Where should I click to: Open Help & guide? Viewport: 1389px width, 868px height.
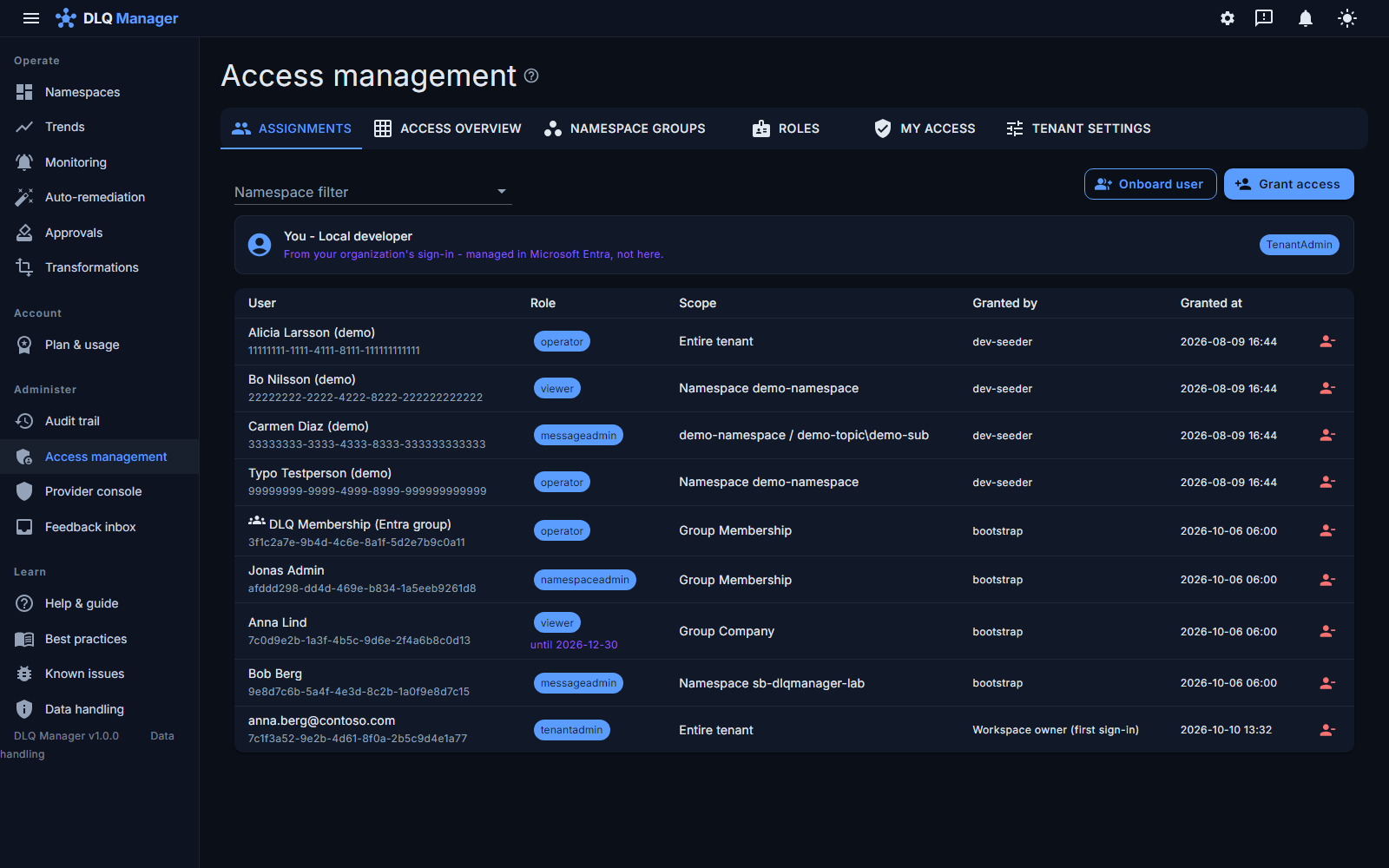(x=100, y=603)
